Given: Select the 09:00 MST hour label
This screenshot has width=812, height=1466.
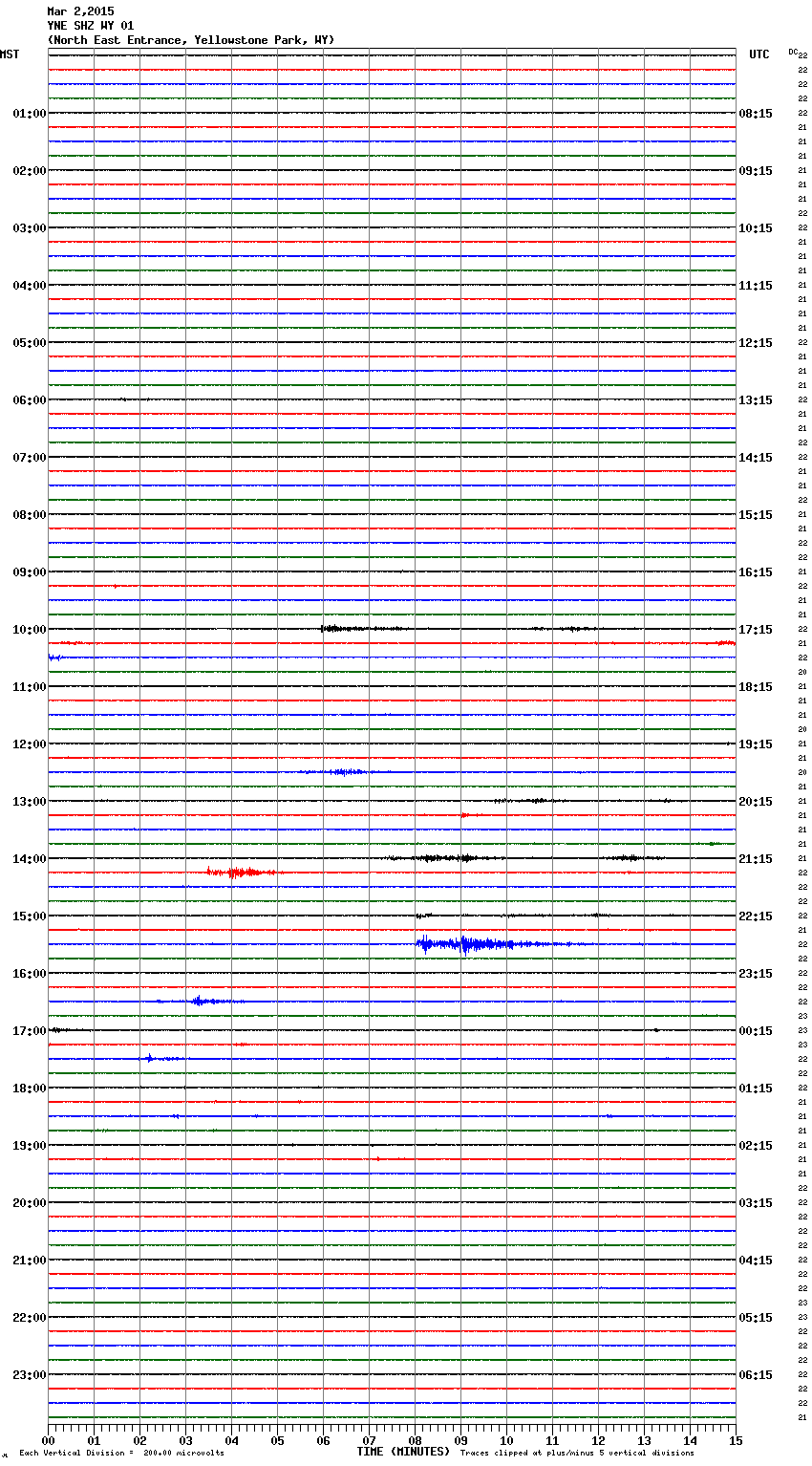Looking at the screenshot, I should (x=30, y=572).
